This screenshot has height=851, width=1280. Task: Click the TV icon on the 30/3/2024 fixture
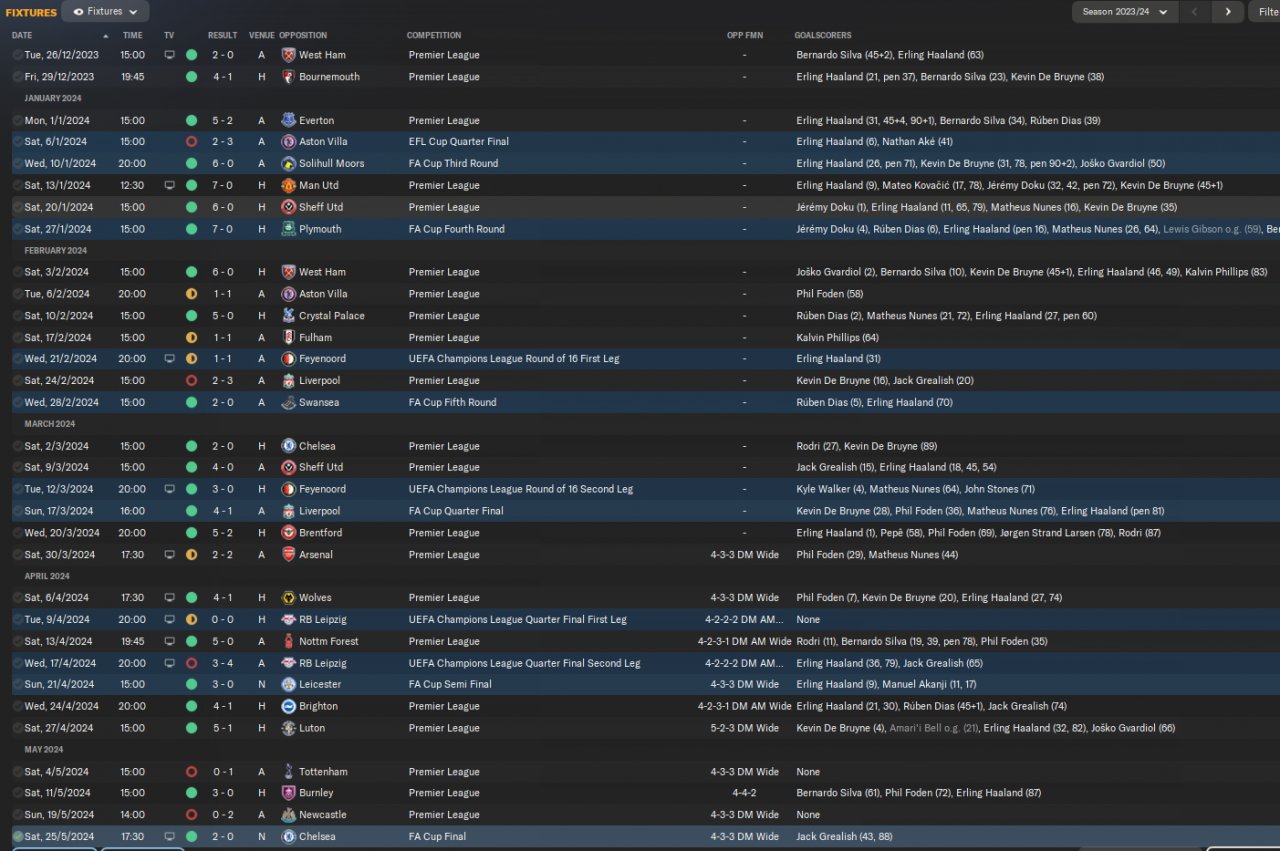(x=169, y=555)
